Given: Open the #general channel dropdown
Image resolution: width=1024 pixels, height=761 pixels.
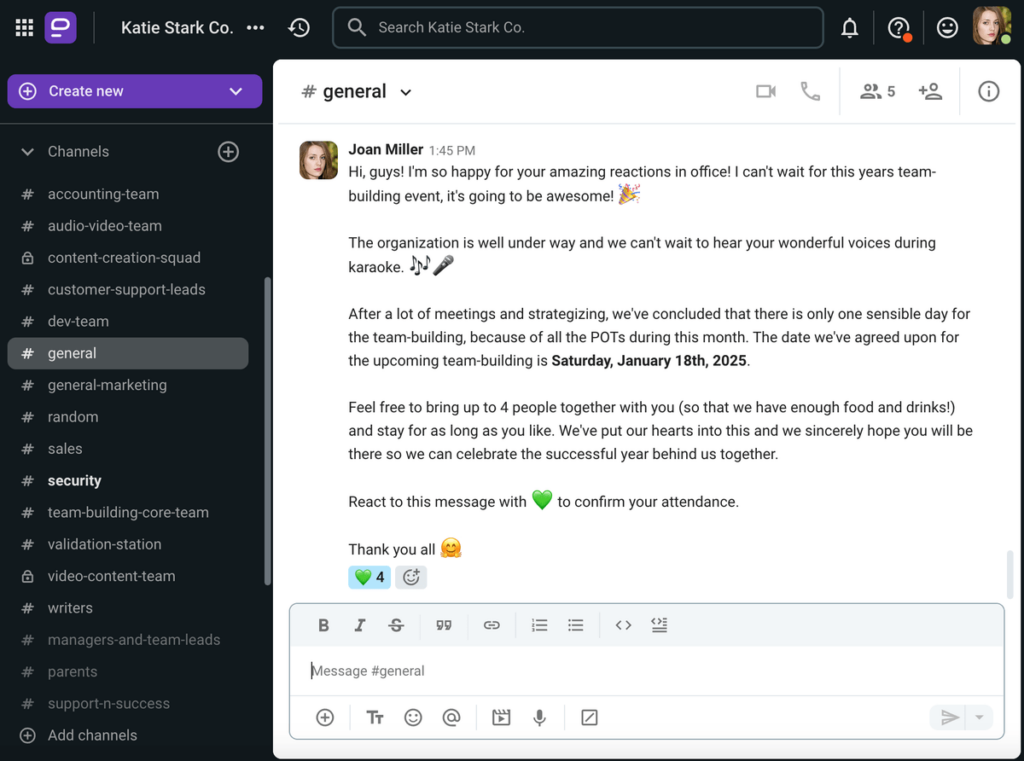Looking at the screenshot, I should (405, 91).
